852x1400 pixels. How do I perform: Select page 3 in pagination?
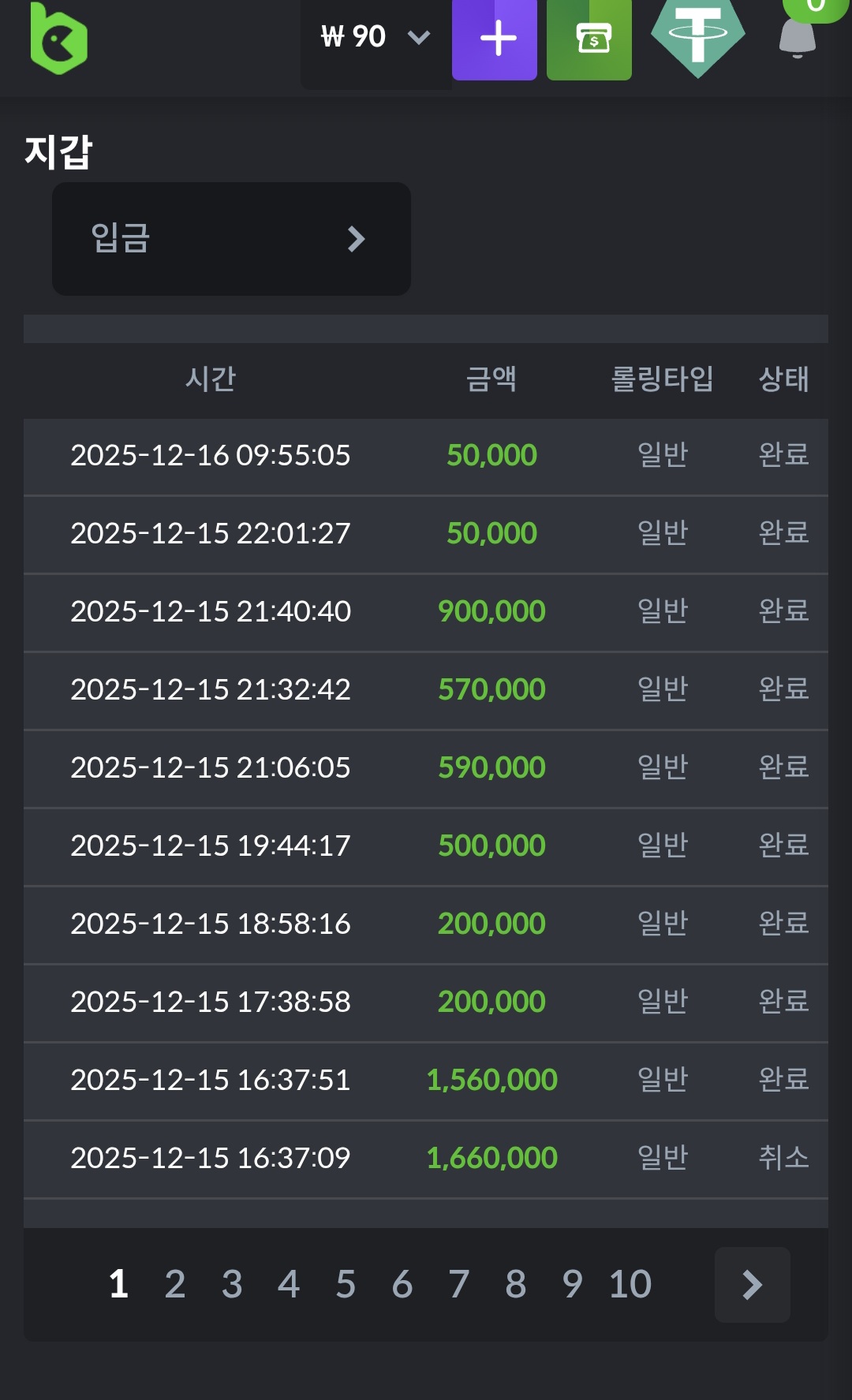(x=232, y=1285)
